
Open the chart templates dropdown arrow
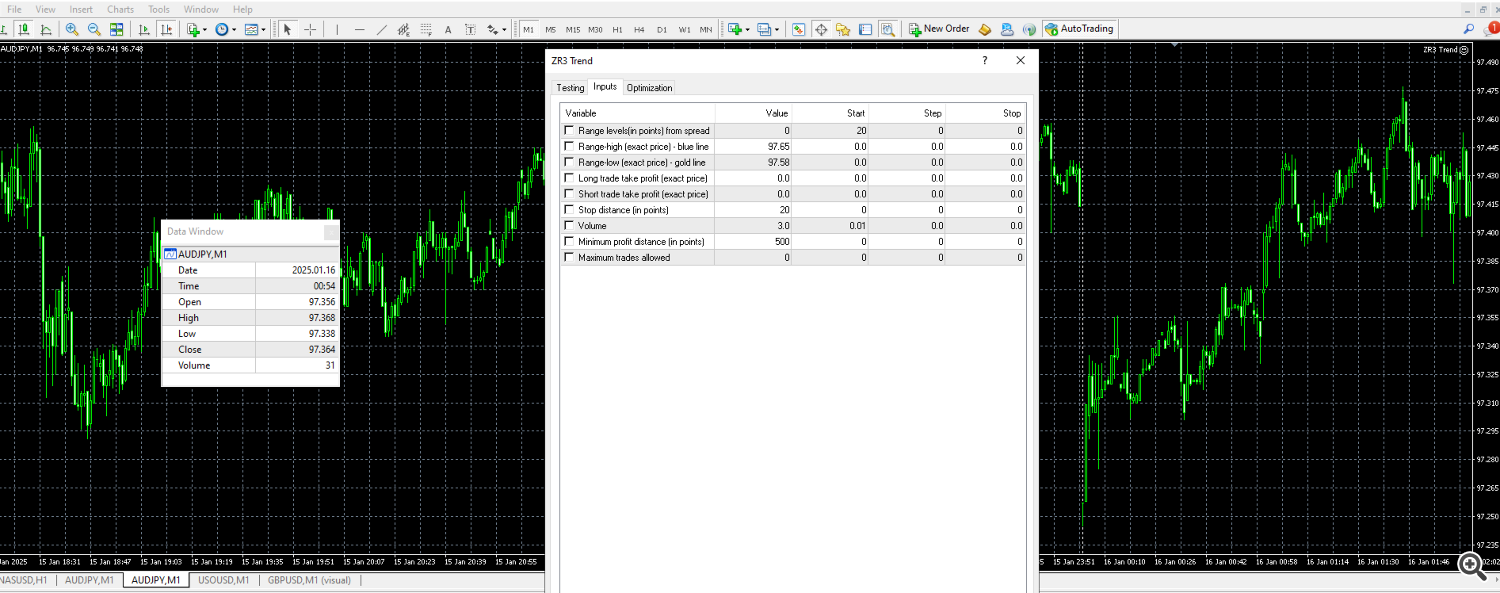[263, 29]
